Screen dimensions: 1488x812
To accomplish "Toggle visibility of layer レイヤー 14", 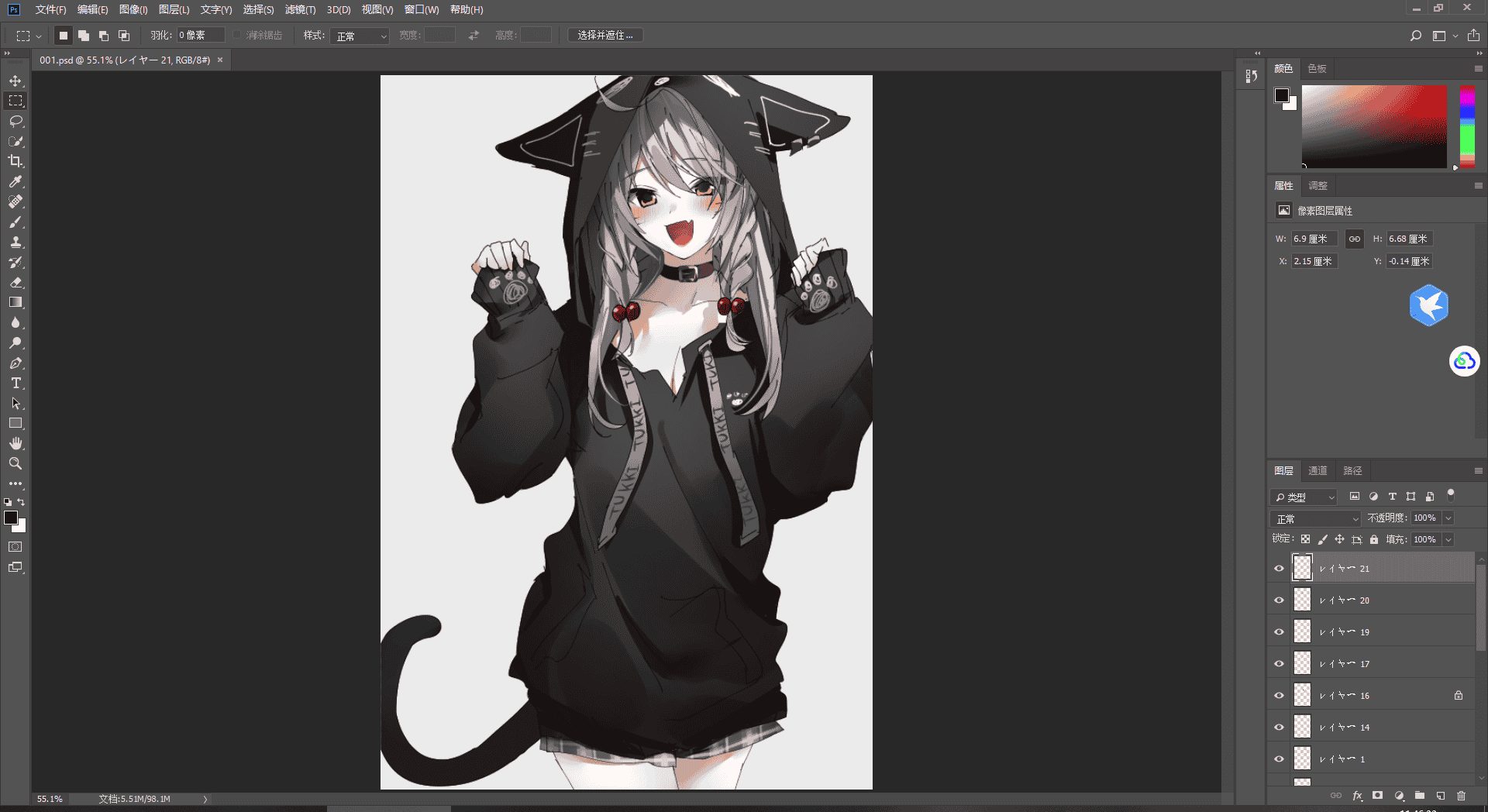I will (x=1279, y=727).
